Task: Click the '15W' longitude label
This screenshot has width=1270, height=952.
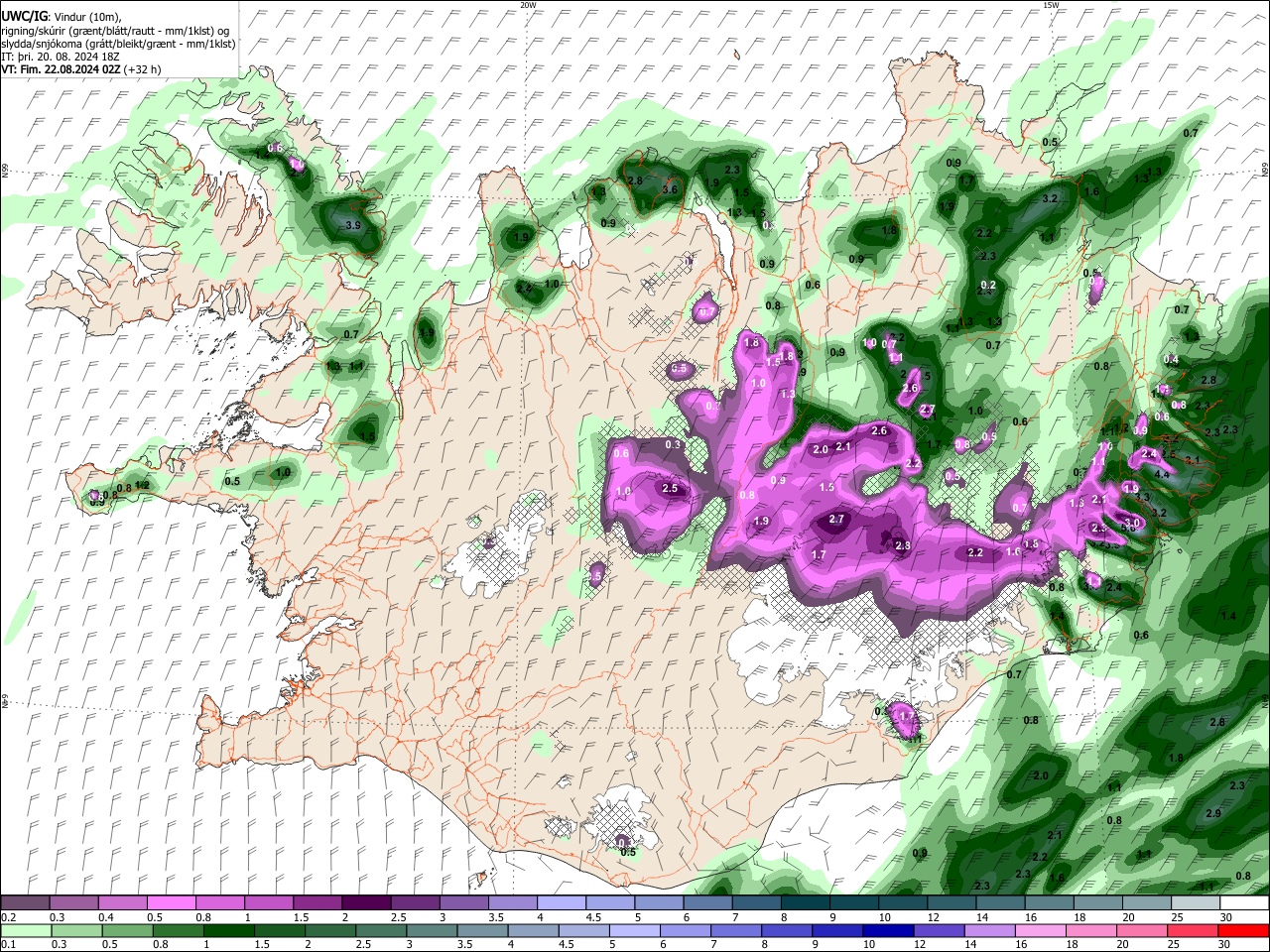Action: (x=1051, y=5)
